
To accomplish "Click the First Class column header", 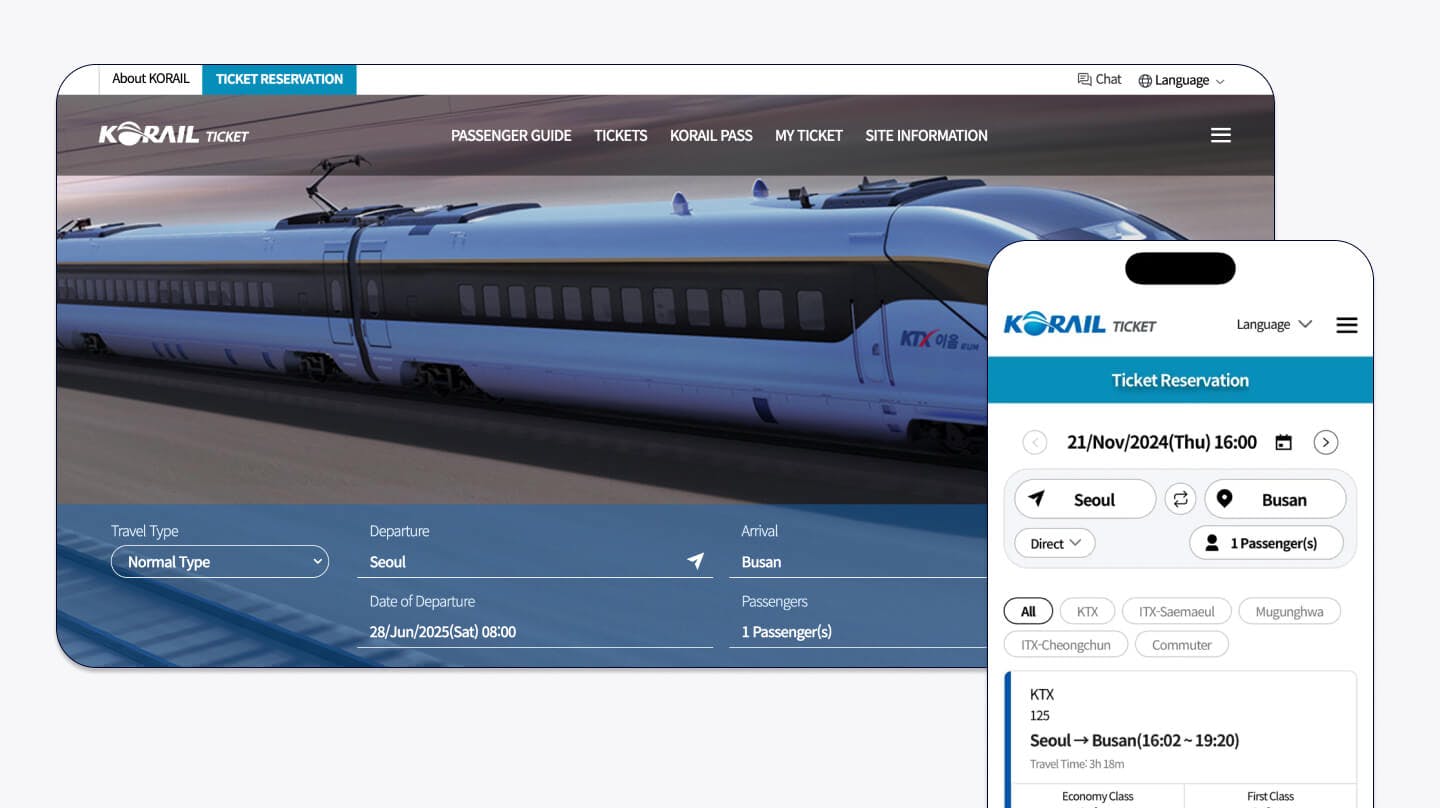I will click(1270, 796).
